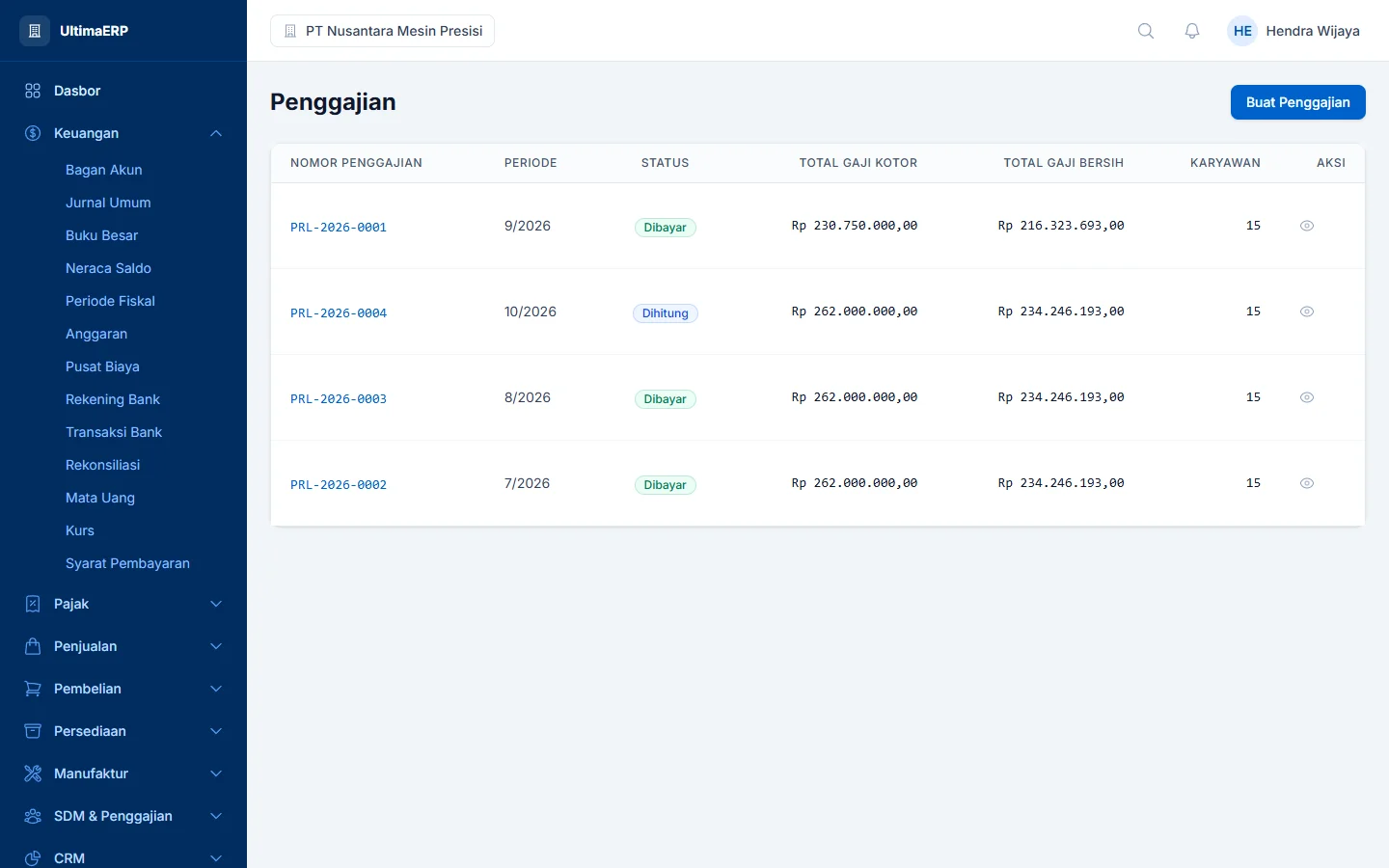View payroll PRL-2026-0002 via eye icon
This screenshot has height=868, width=1389.
1307,483
